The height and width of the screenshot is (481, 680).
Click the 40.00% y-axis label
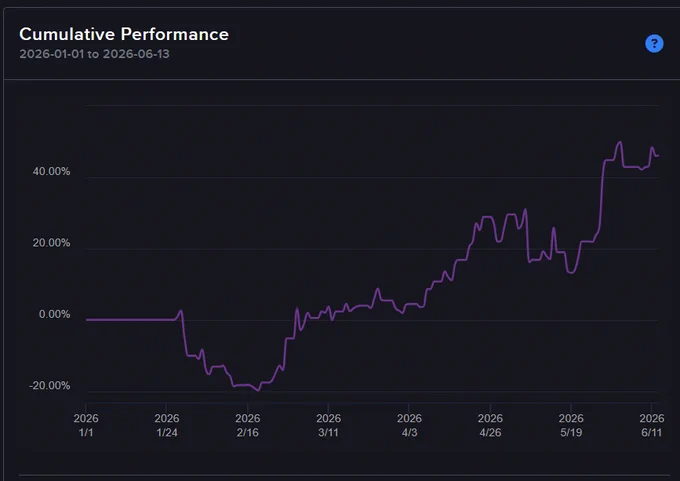51,171
